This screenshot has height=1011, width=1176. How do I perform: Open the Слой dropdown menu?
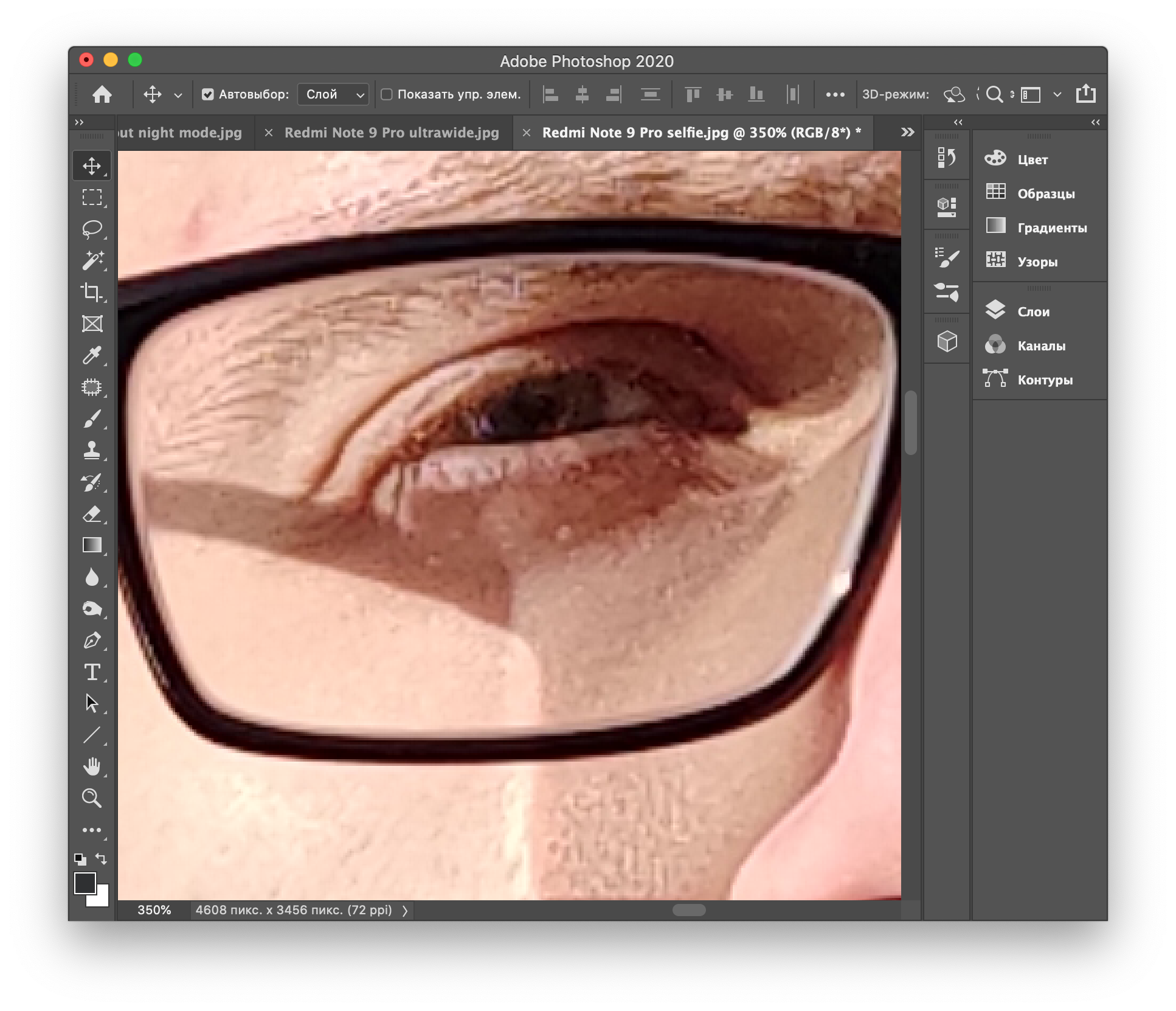[x=333, y=94]
